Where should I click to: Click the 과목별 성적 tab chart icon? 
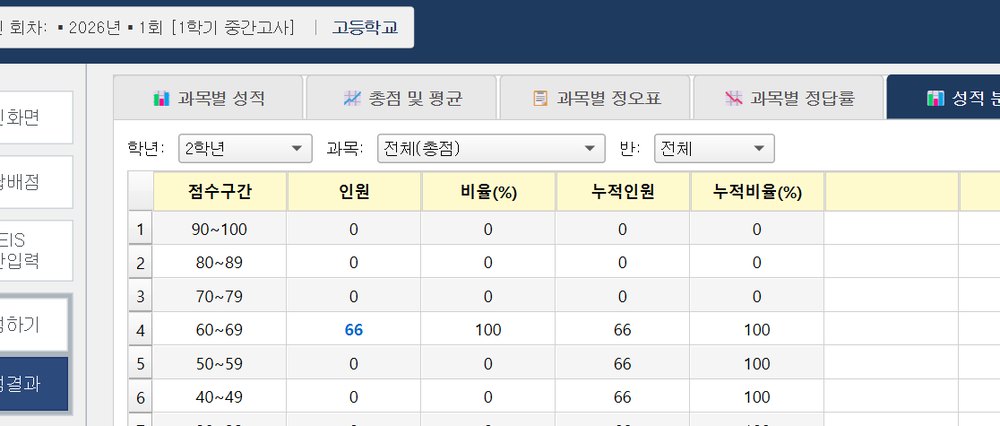(161, 98)
